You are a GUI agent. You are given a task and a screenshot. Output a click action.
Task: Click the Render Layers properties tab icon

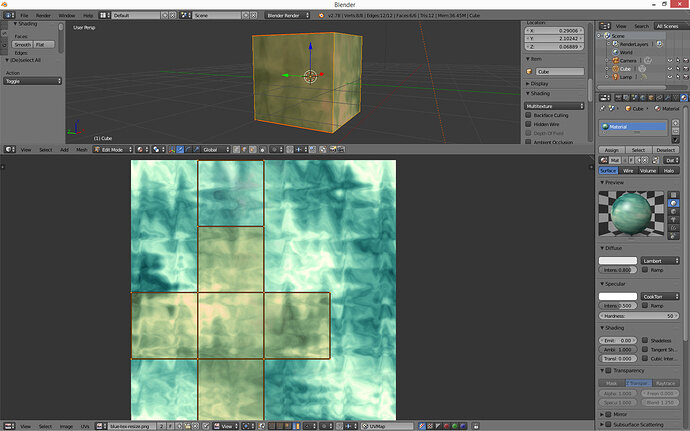[626, 98]
